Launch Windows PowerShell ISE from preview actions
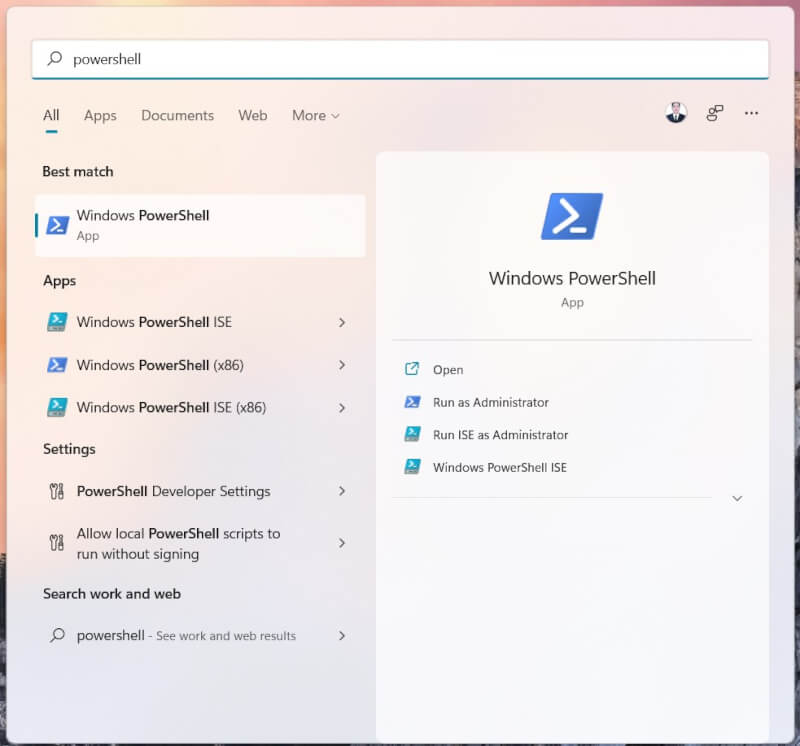This screenshot has width=800, height=746. click(x=499, y=467)
